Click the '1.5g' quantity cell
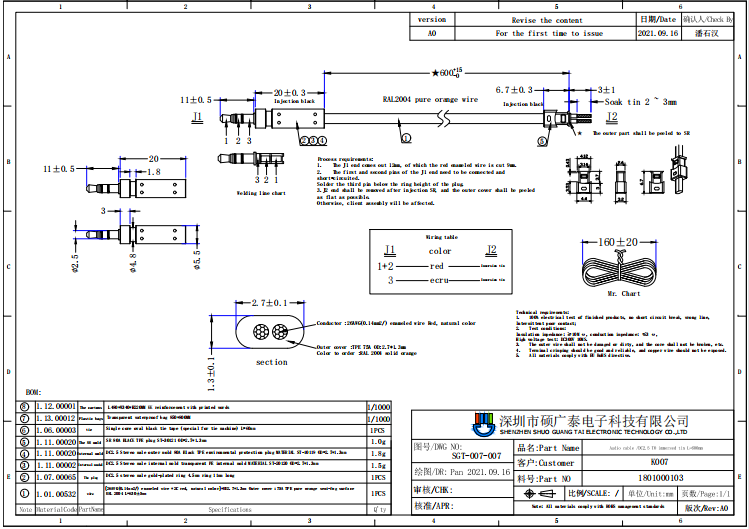The height and width of the screenshot is (529, 749). point(378,465)
